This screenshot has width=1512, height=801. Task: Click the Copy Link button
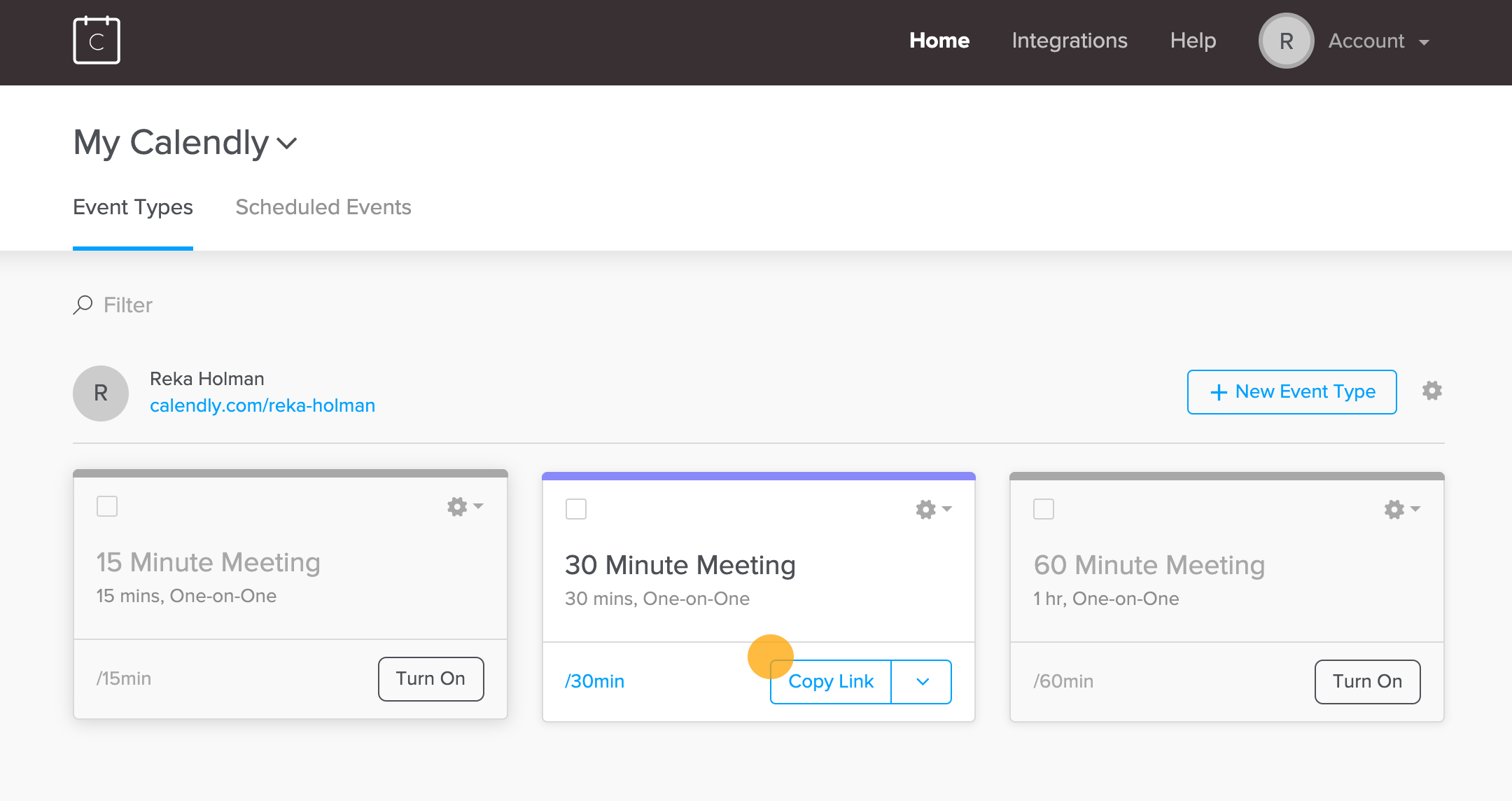(x=831, y=681)
